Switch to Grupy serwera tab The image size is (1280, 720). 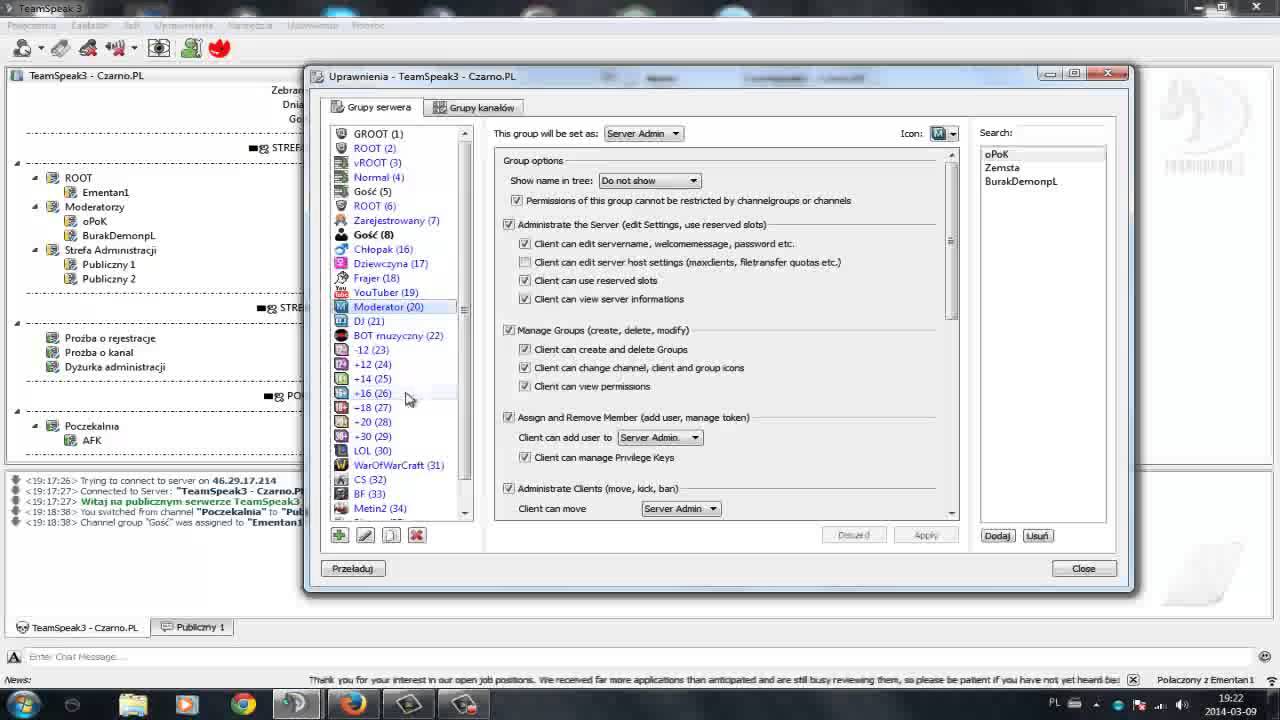click(371, 107)
